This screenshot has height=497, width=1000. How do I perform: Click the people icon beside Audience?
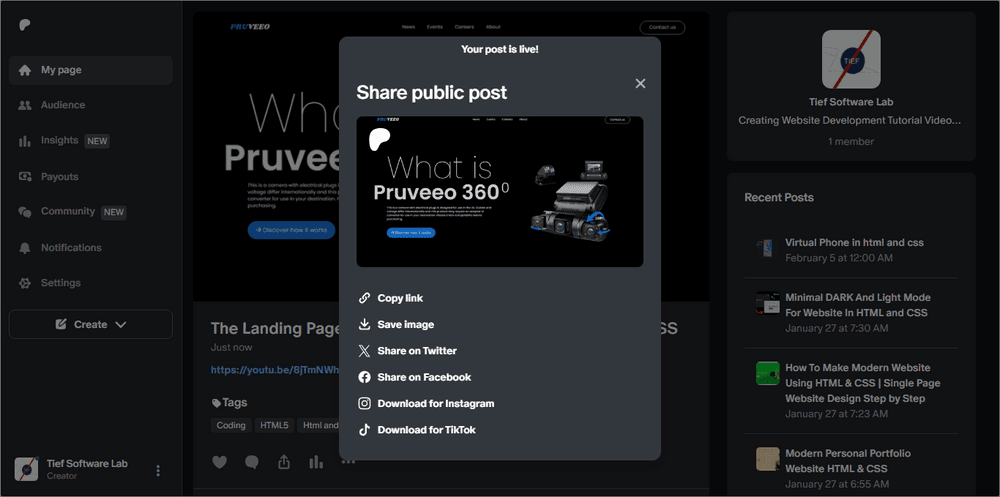(x=25, y=105)
